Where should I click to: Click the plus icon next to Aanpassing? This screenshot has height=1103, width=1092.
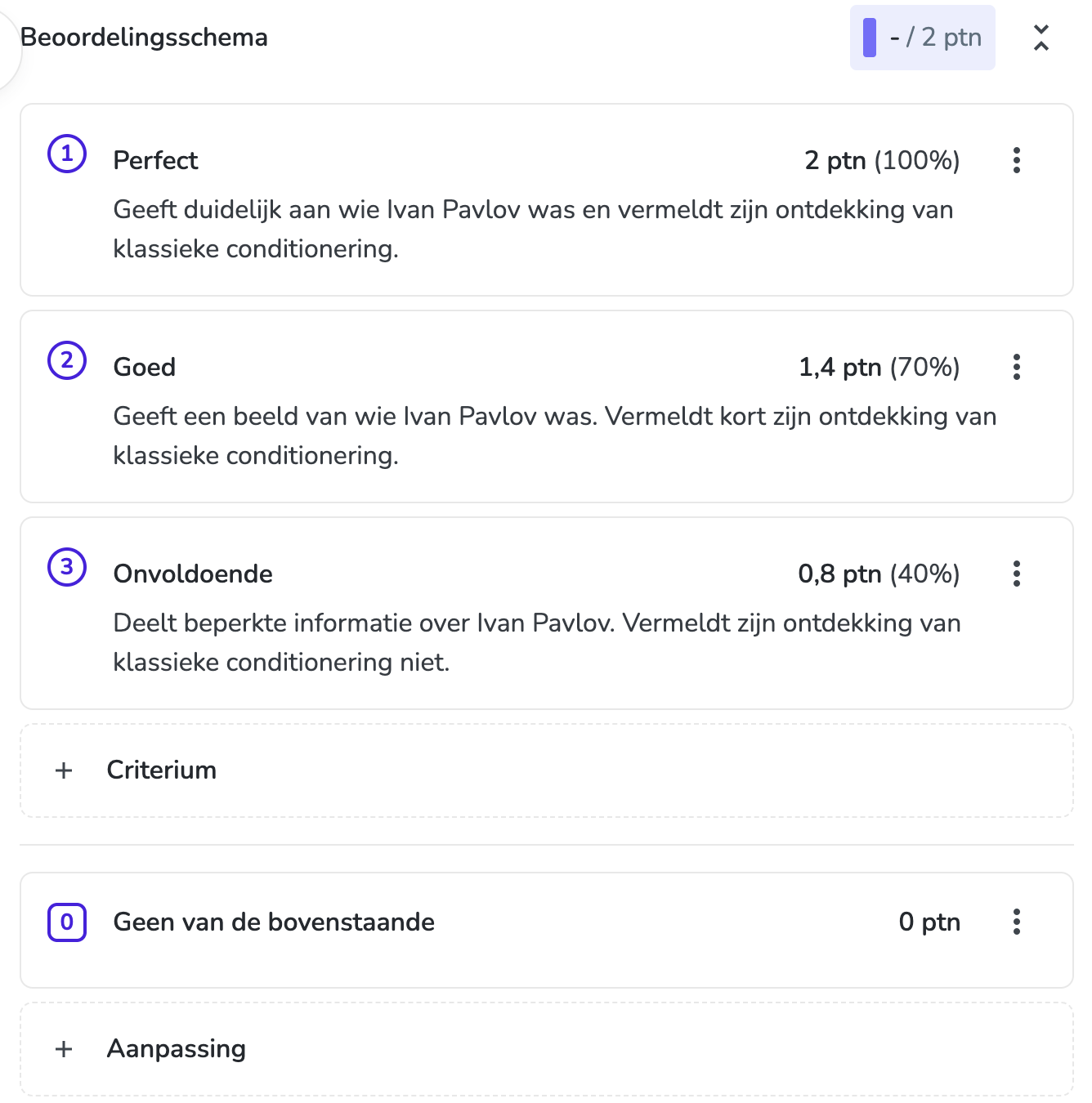(64, 1049)
